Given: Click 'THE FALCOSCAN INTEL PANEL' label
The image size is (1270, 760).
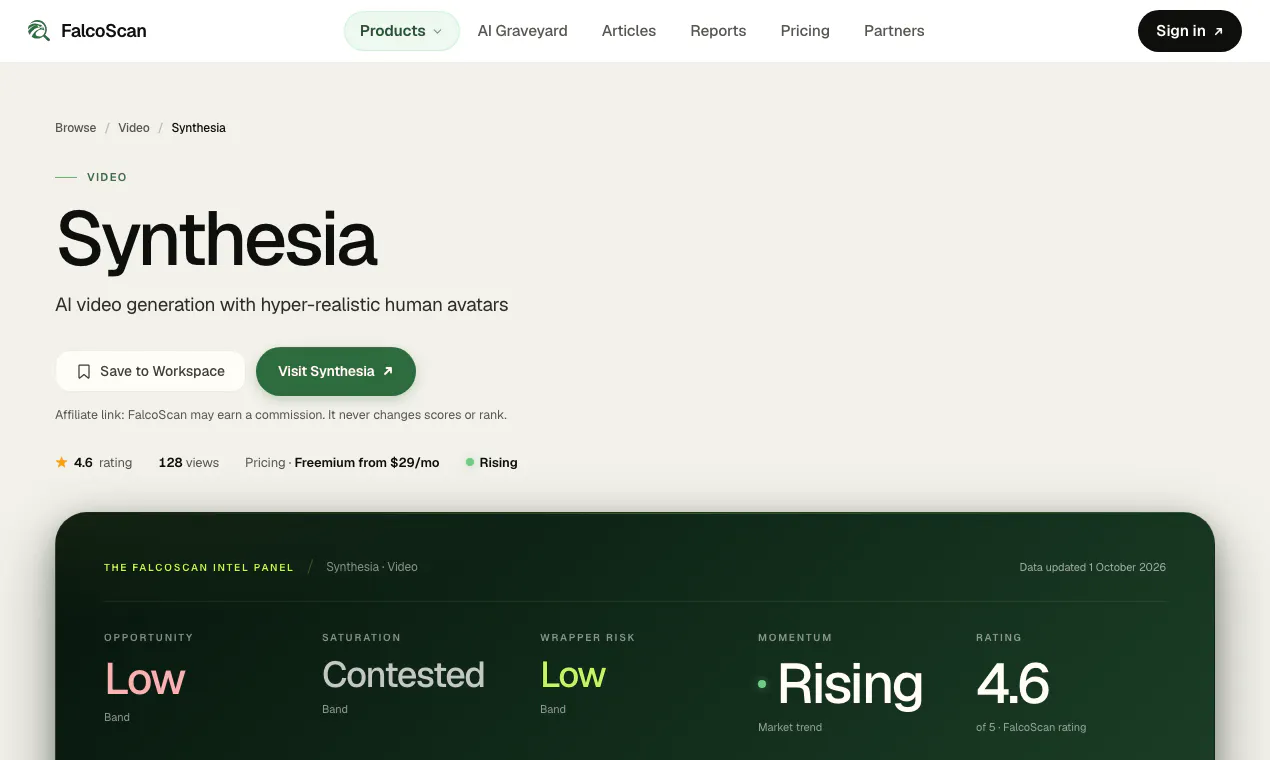Looking at the screenshot, I should click(x=199, y=567).
